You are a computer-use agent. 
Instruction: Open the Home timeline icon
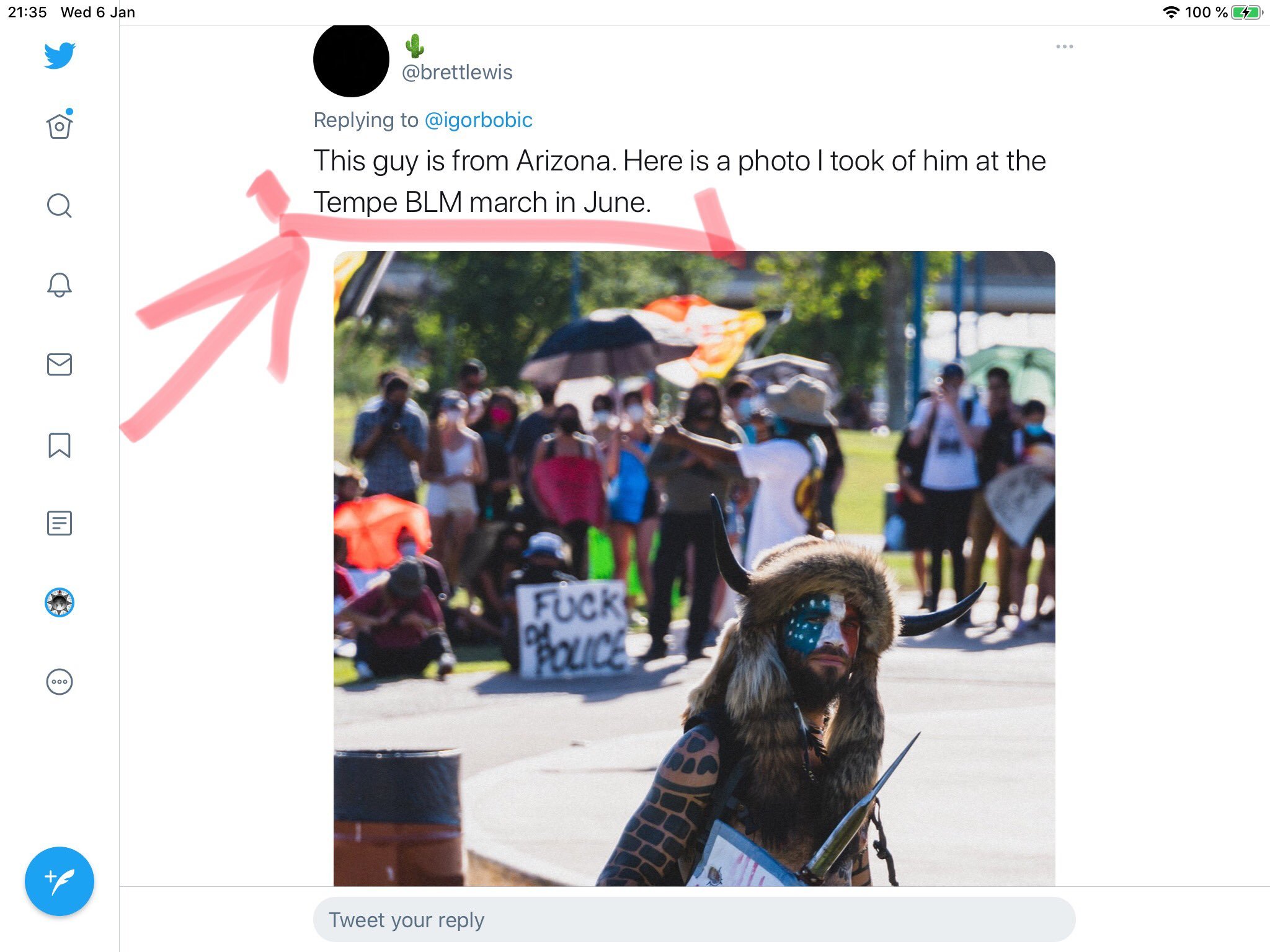(x=60, y=125)
